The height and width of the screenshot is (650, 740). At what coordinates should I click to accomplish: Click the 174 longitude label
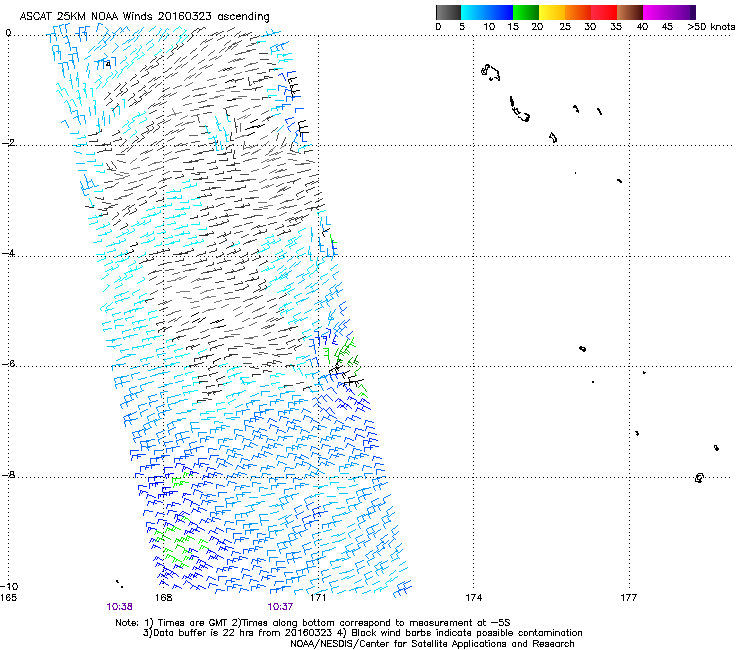(x=473, y=598)
